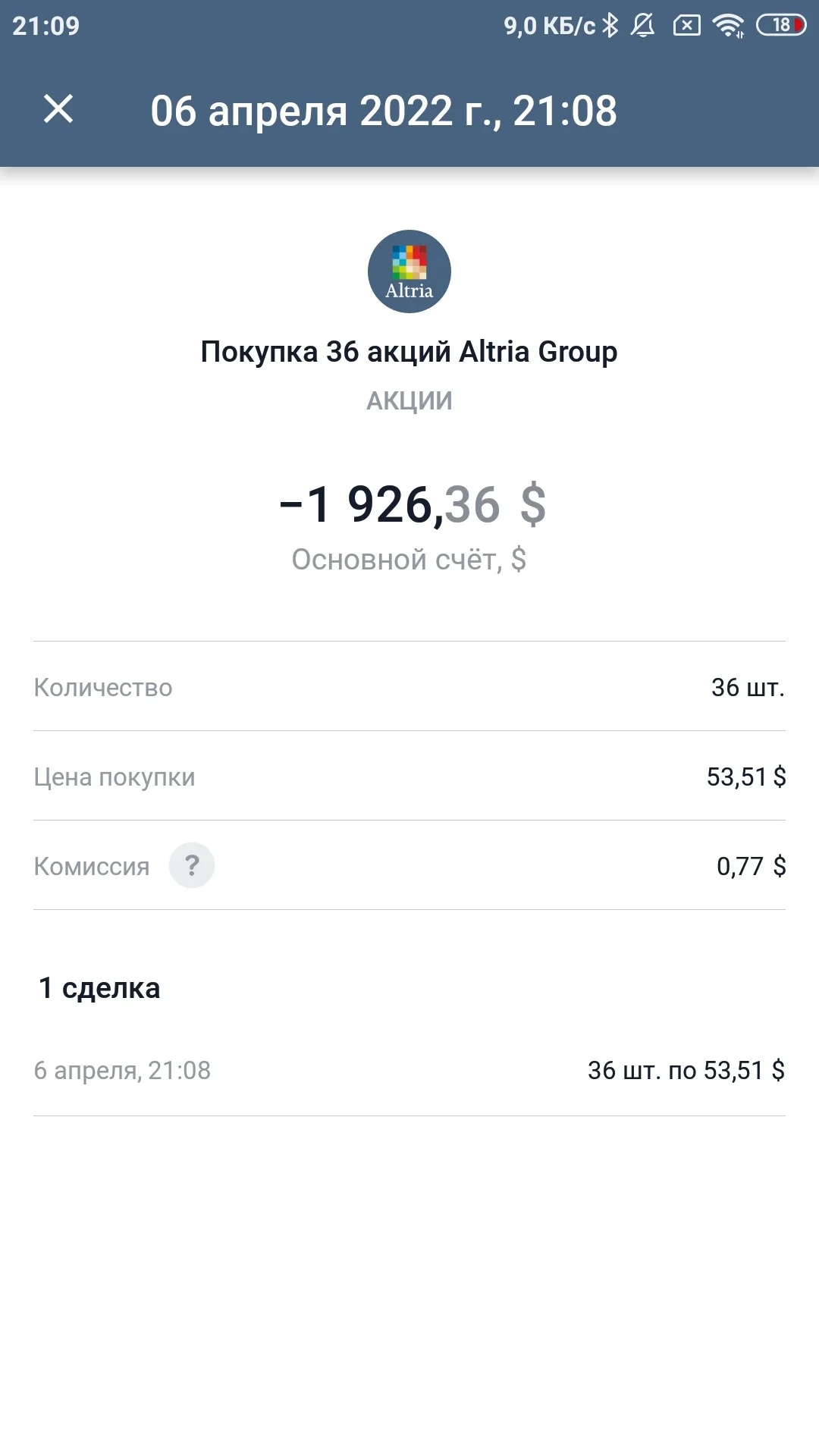
Task: Close the transaction details screen
Action: (58, 109)
